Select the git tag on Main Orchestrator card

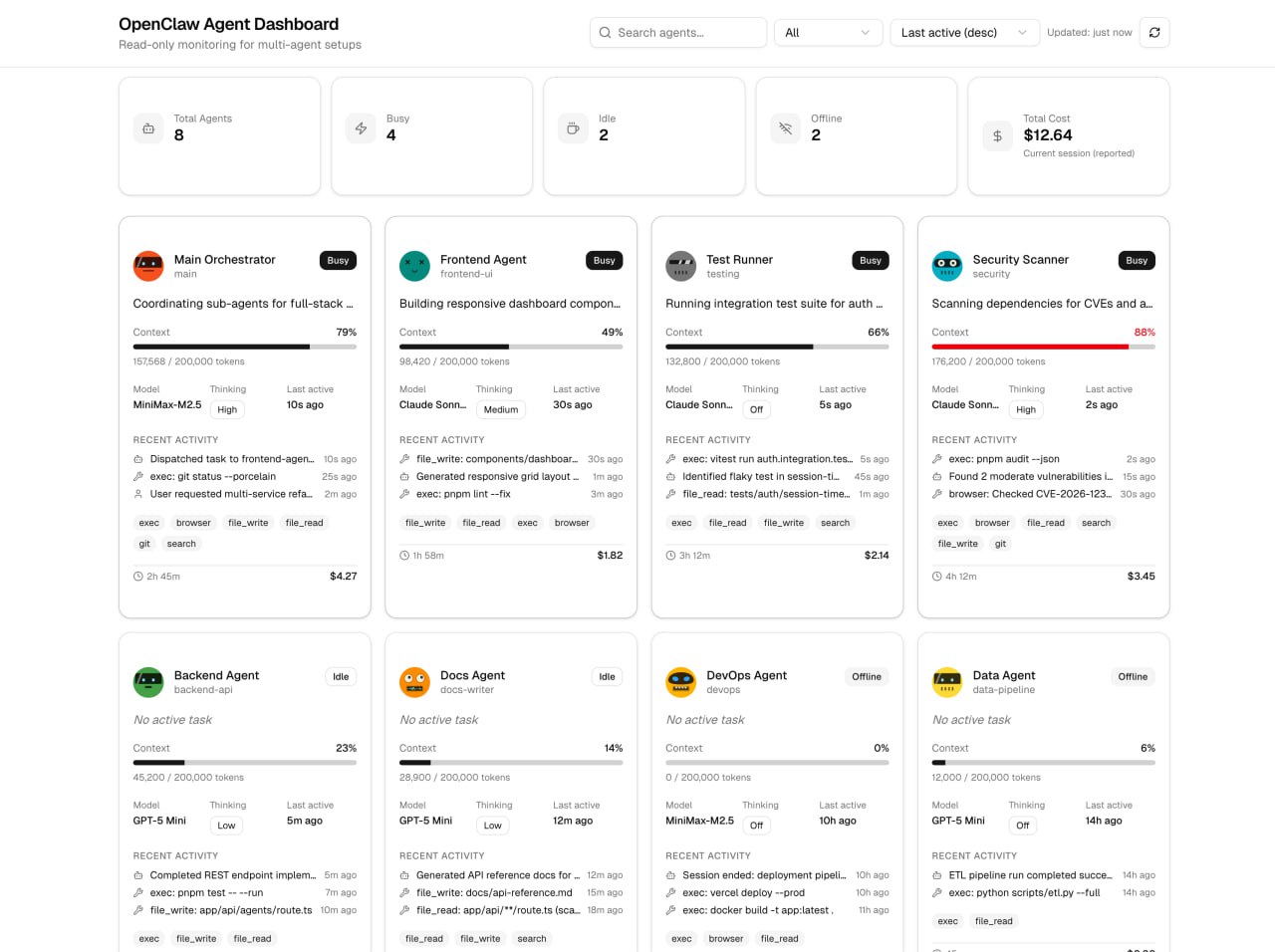[x=143, y=543]
